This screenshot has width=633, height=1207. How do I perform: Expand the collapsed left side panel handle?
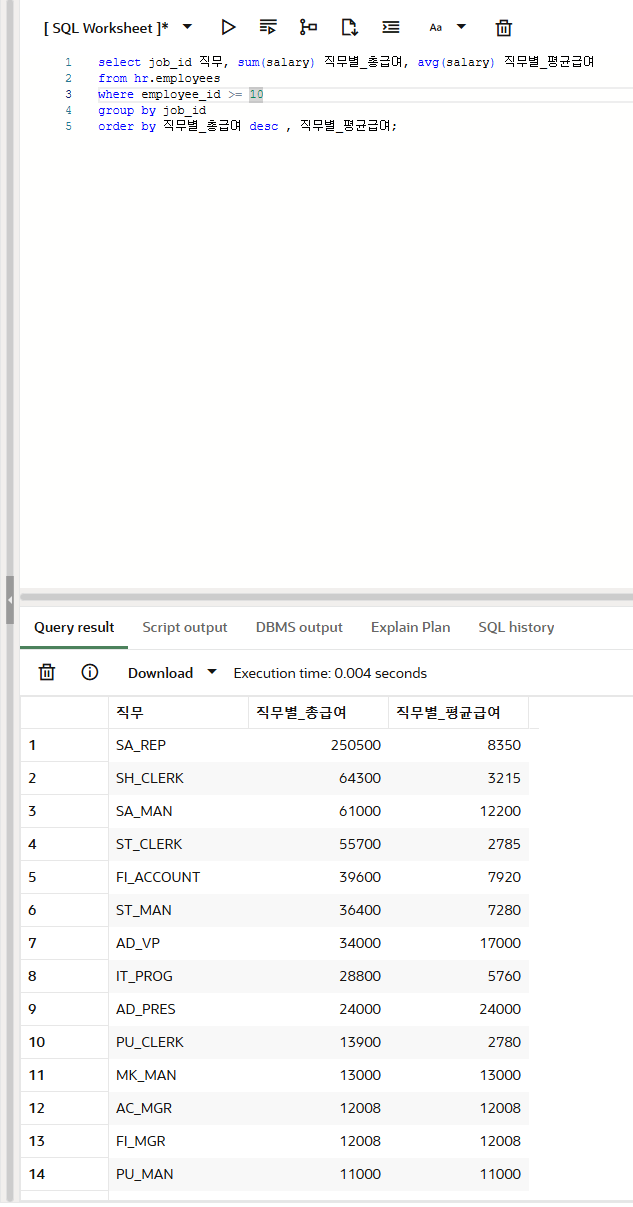[x=10, y=600]
